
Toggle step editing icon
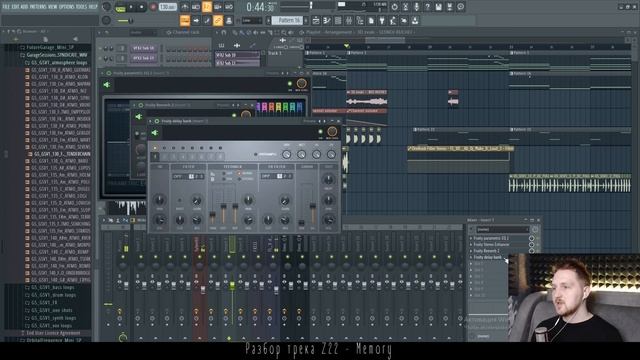click(x=207, y=20)
